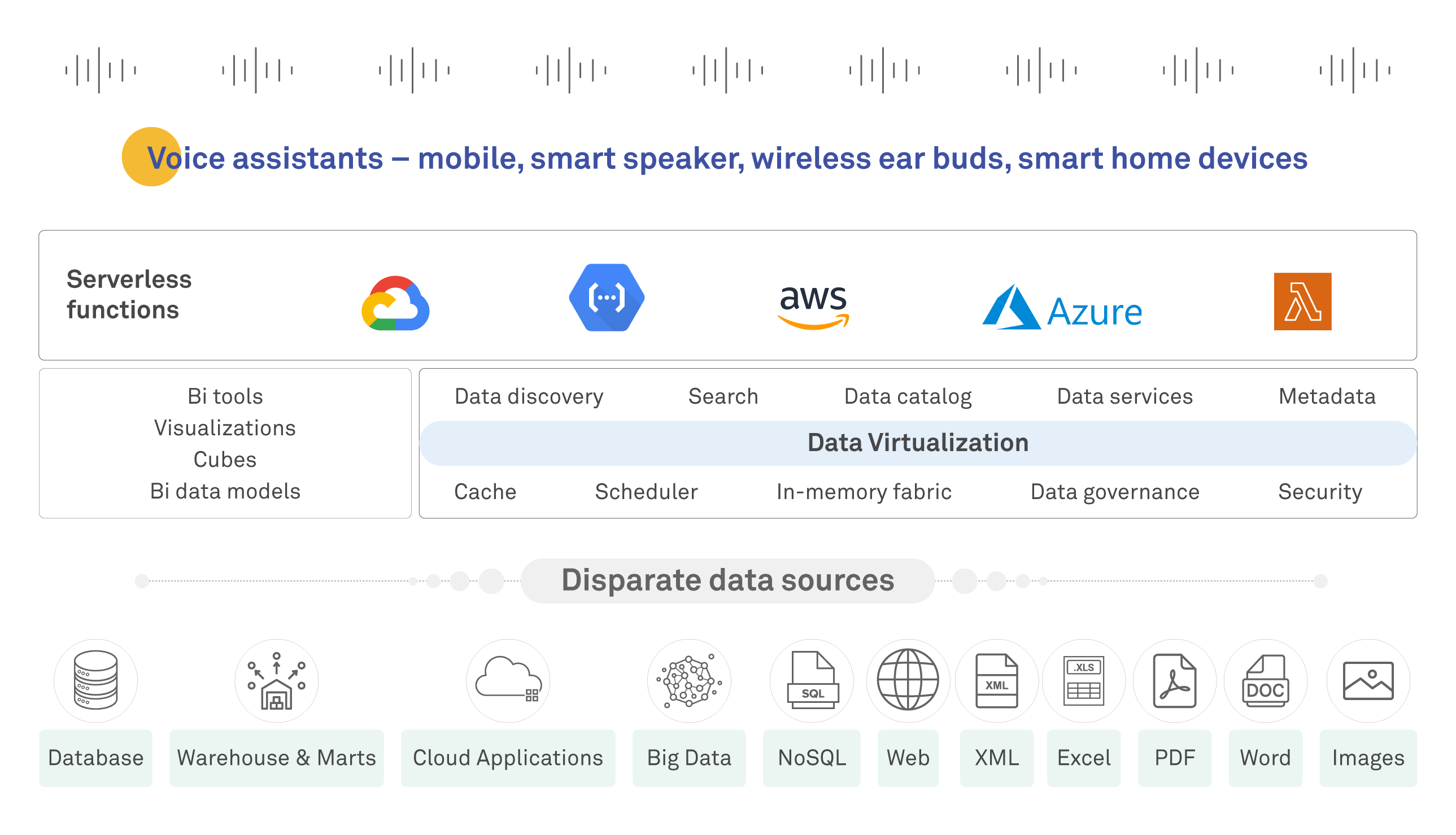Screen dimensions: 1456x835
Task: Click the Azure logo
Action: [1062, 308]
